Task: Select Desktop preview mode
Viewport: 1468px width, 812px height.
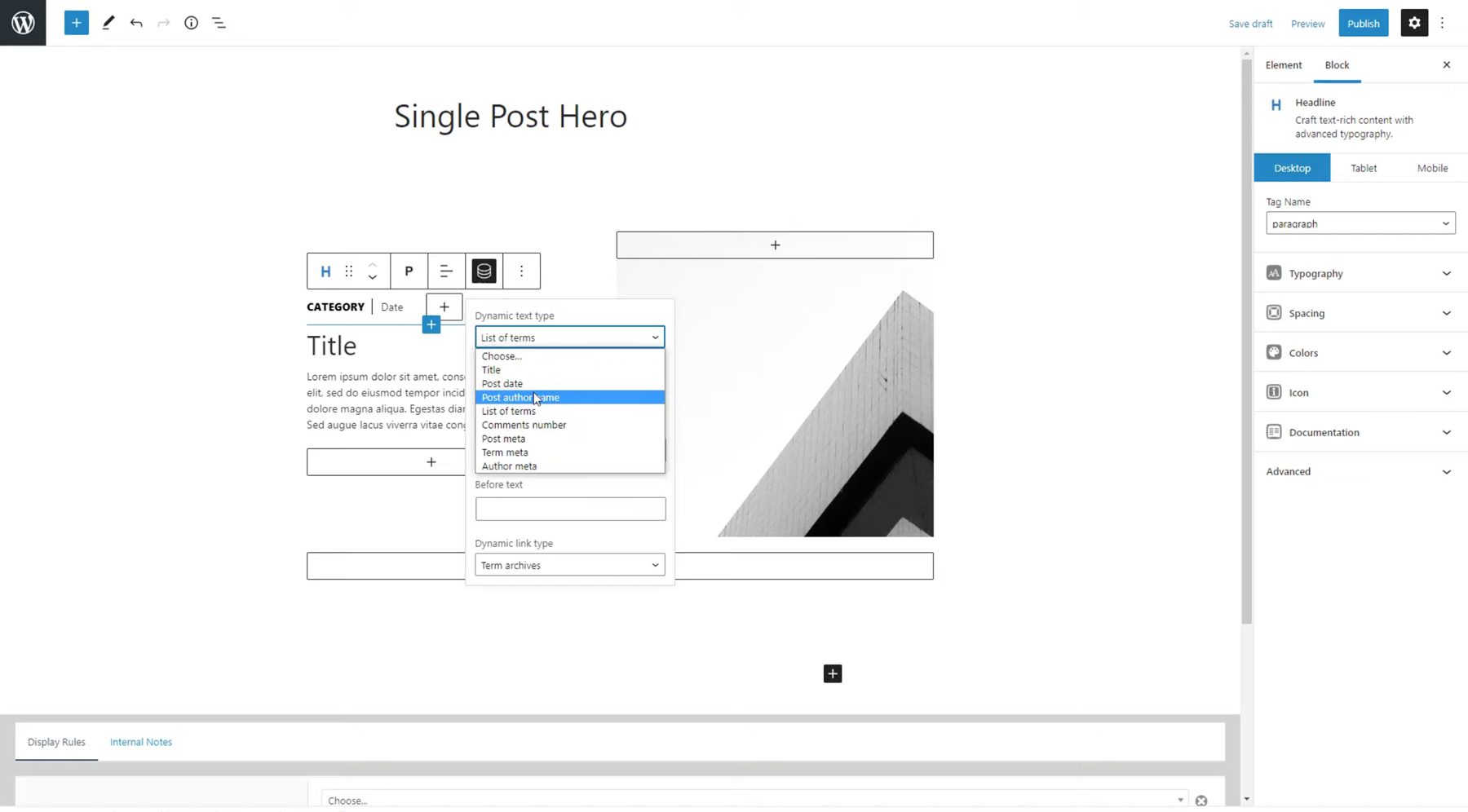Action: 1293,167
